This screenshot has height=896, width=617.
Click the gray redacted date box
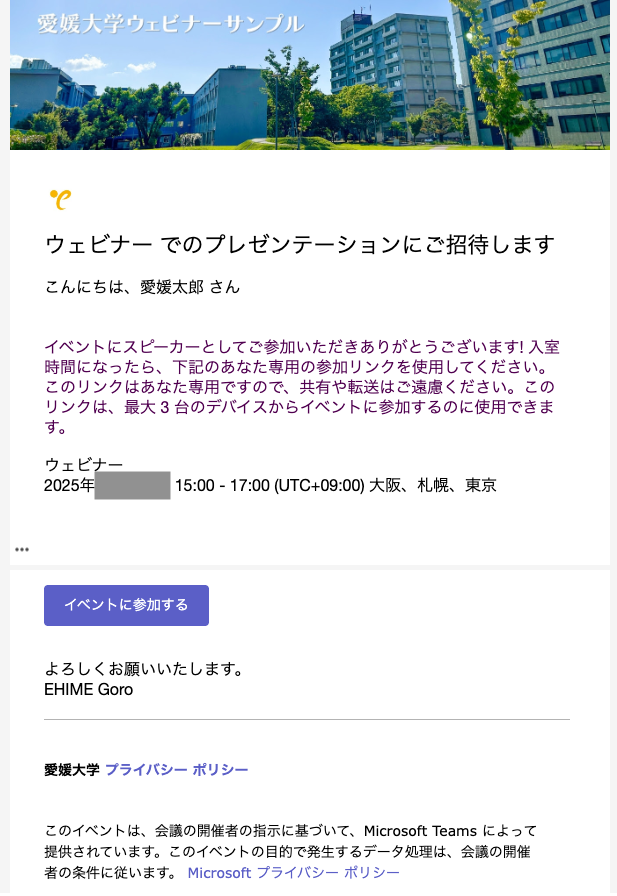[x=133, y=486]
